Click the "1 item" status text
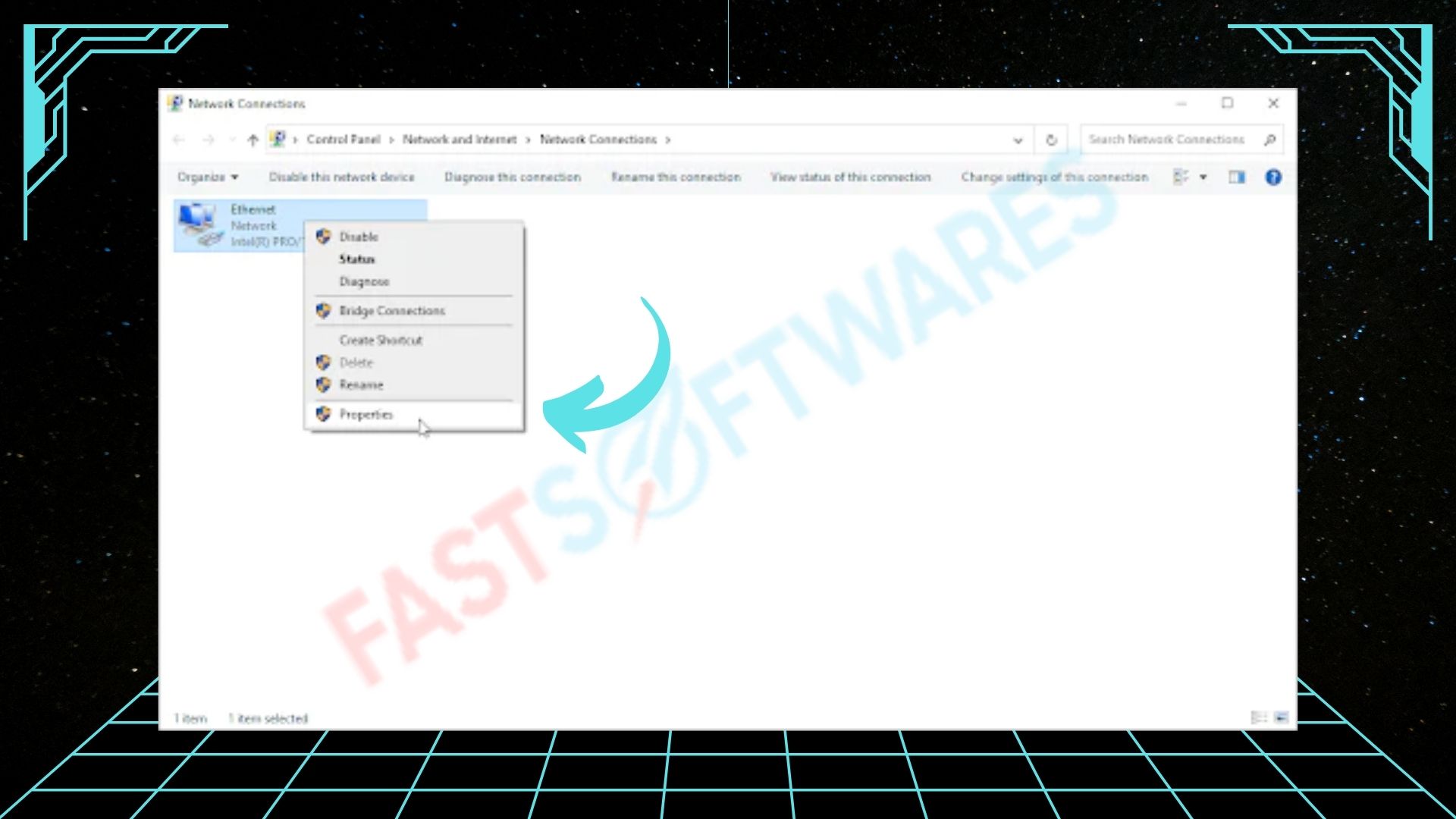1456x819 pixels. click(190, 718)
